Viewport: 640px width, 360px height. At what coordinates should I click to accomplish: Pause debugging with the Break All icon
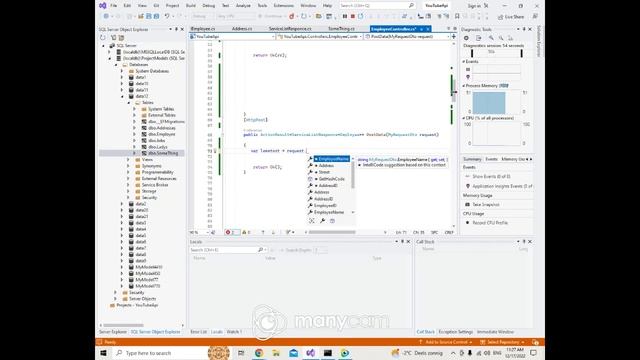click(x=345, y=16)
